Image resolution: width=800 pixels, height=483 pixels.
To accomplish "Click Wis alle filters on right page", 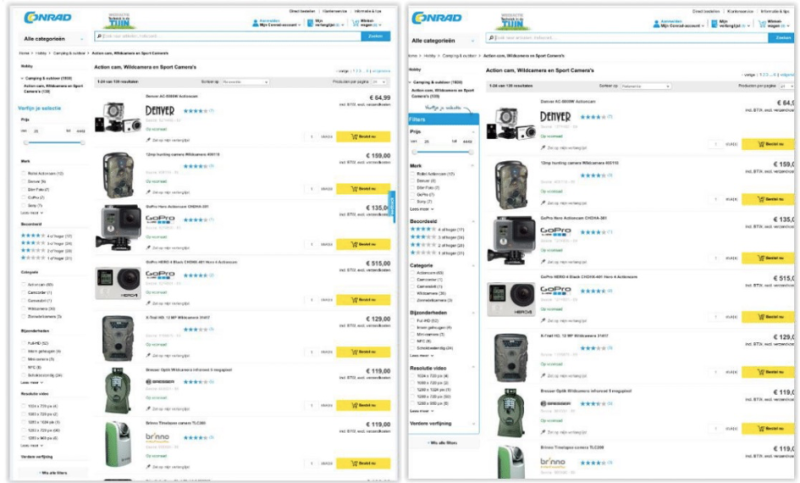I will pyautogui.click(x=443, y=443).
